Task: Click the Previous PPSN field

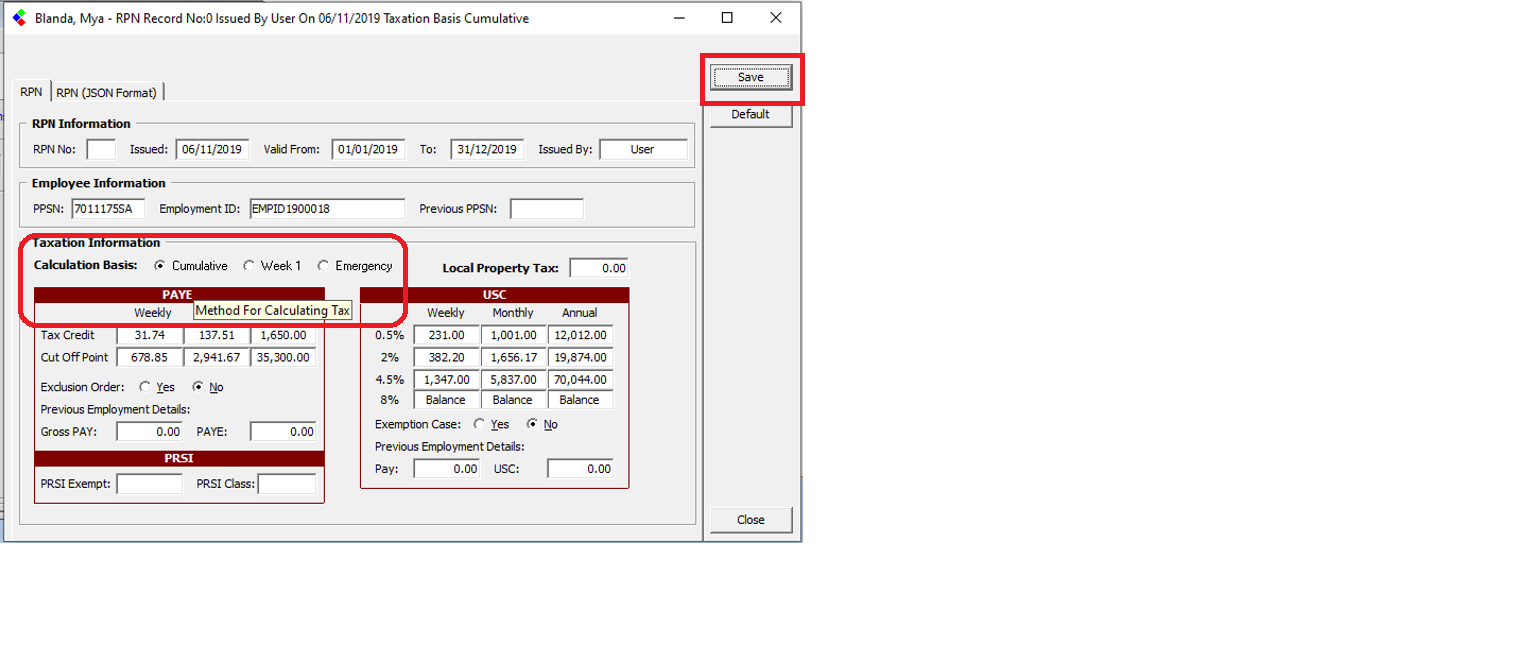Action: point(546,209)
